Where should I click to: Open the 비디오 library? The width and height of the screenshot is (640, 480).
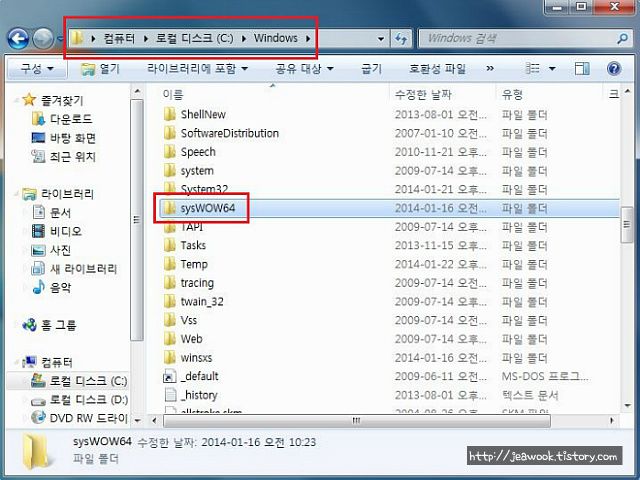coord(65,231)
